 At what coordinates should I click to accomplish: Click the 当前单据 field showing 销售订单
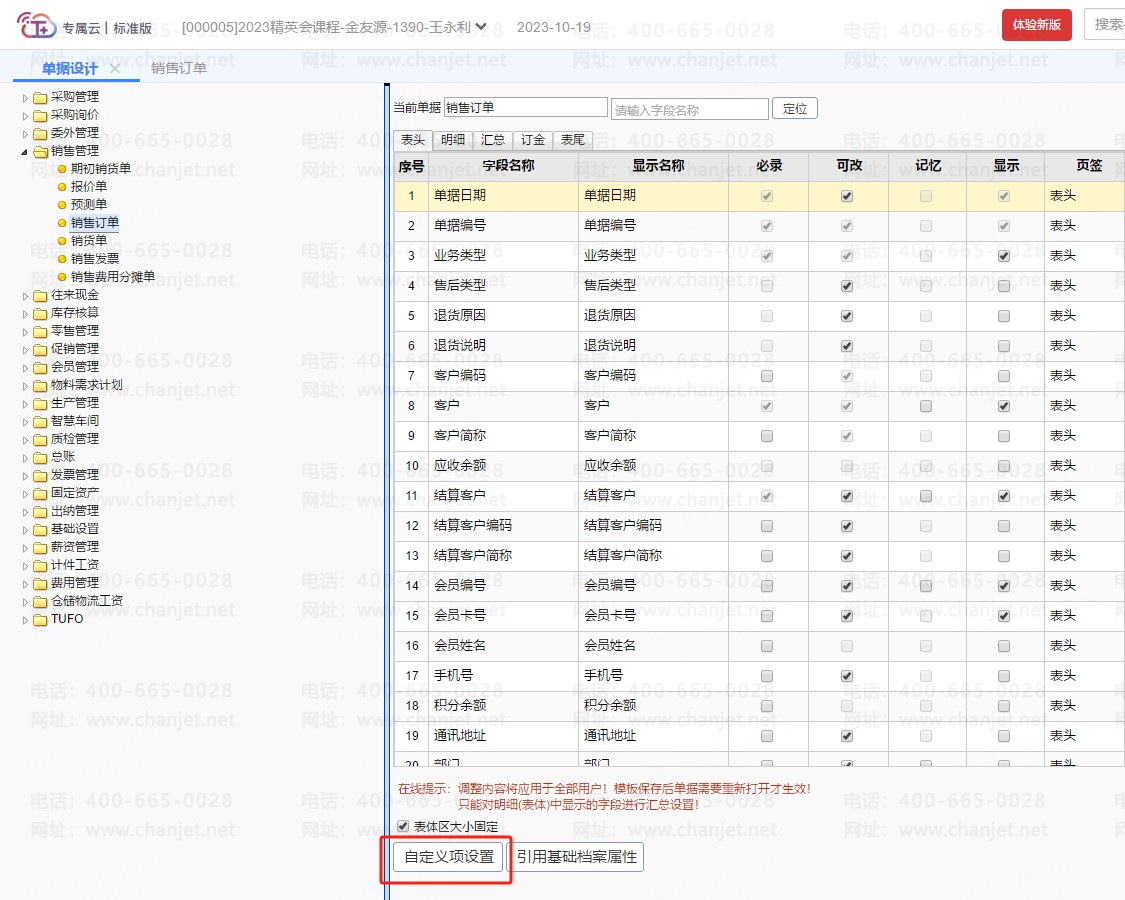(x=526, y=108)
